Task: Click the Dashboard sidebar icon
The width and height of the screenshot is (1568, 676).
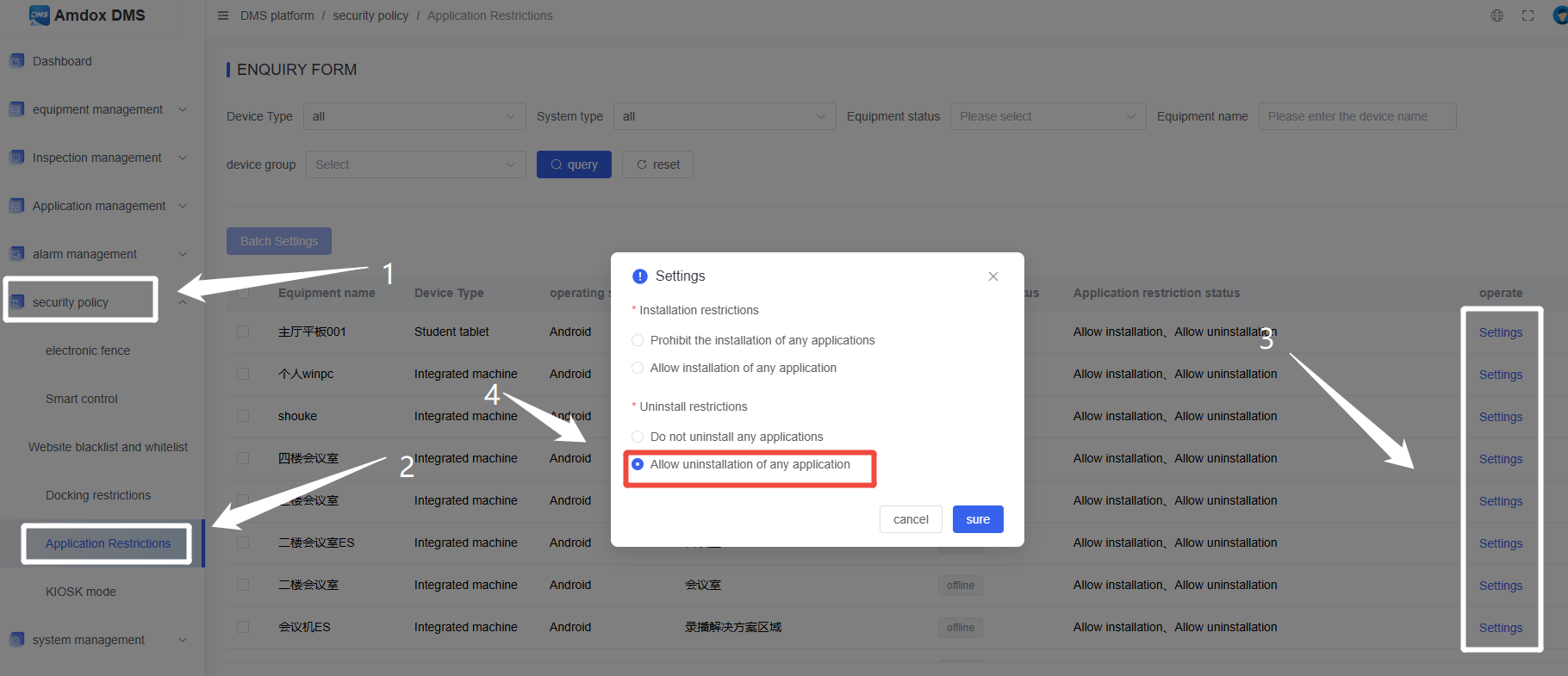Action: pos(16,61)
